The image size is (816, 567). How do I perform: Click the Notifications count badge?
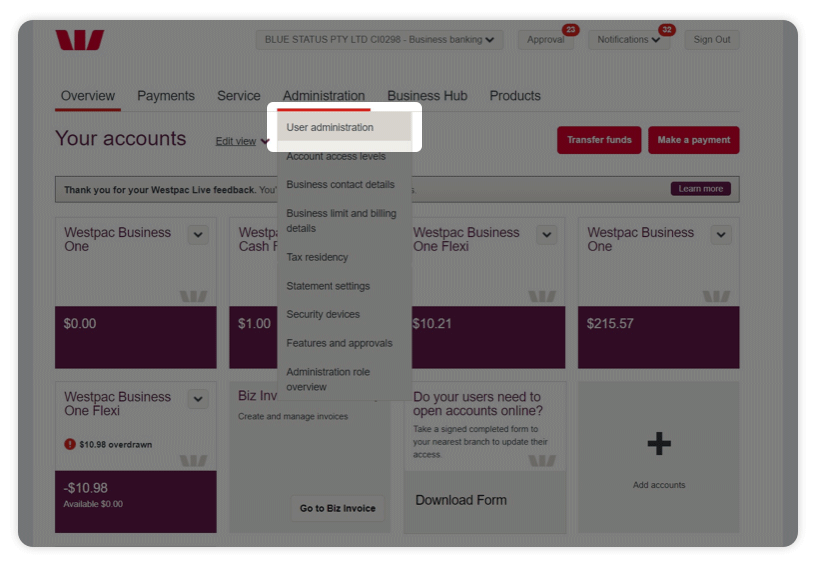coord(666,30)
